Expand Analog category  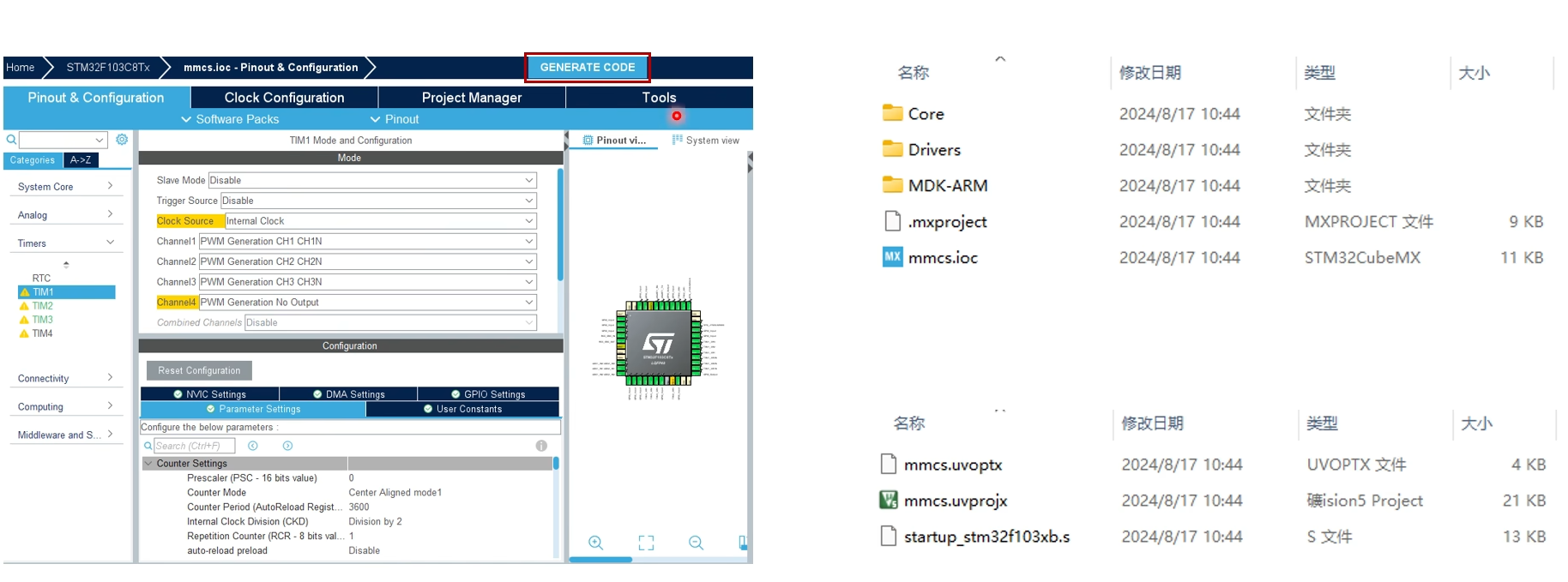66,214
